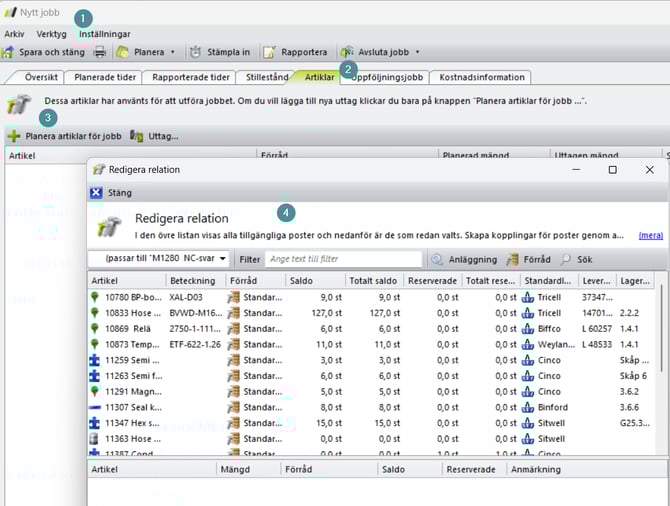Switch to the Stillestånd tab
Screen dimensions: 670x506
[267, 77]
